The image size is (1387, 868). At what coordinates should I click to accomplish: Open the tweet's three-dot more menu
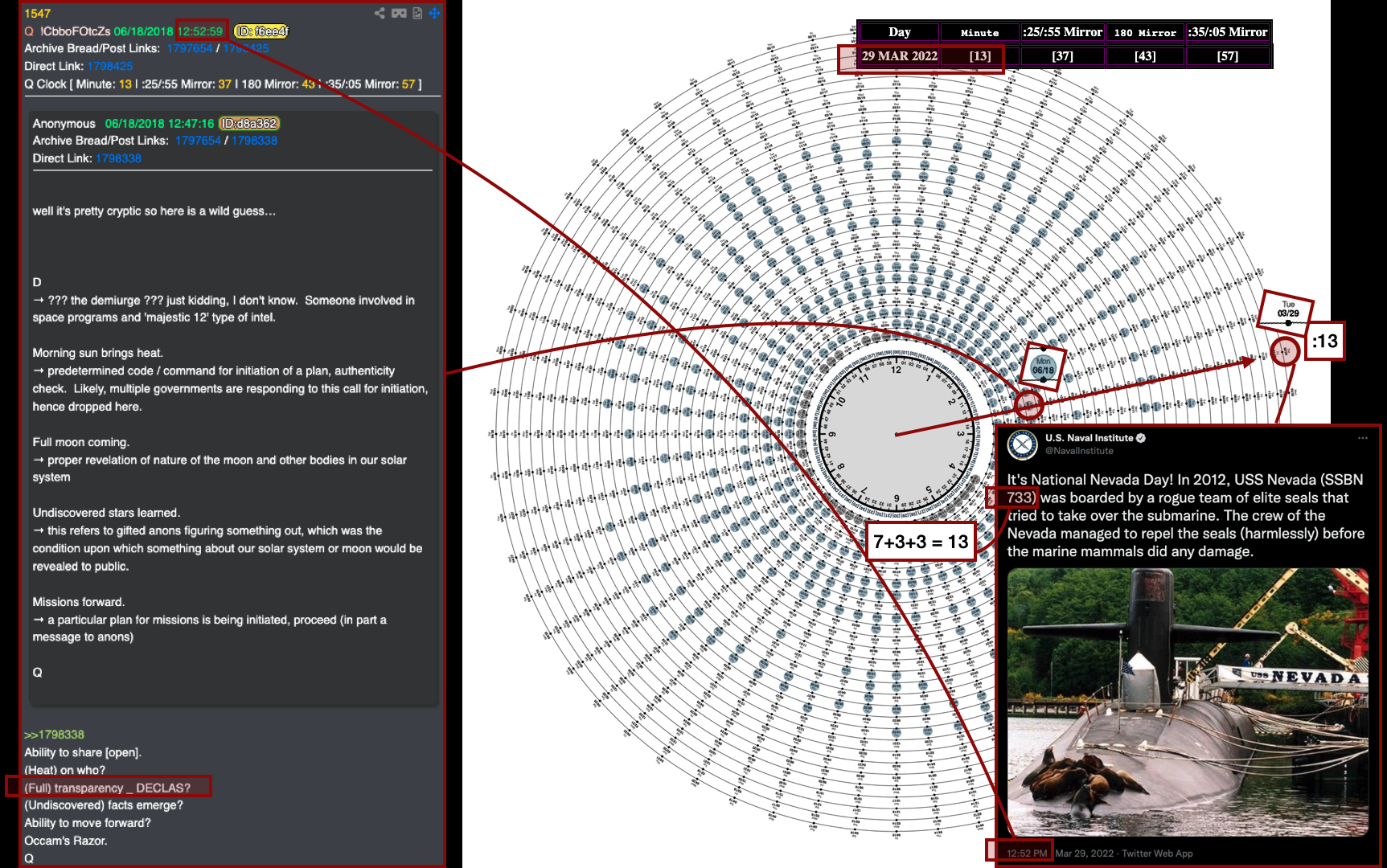pyautogui.click(x=1362, y=438)
